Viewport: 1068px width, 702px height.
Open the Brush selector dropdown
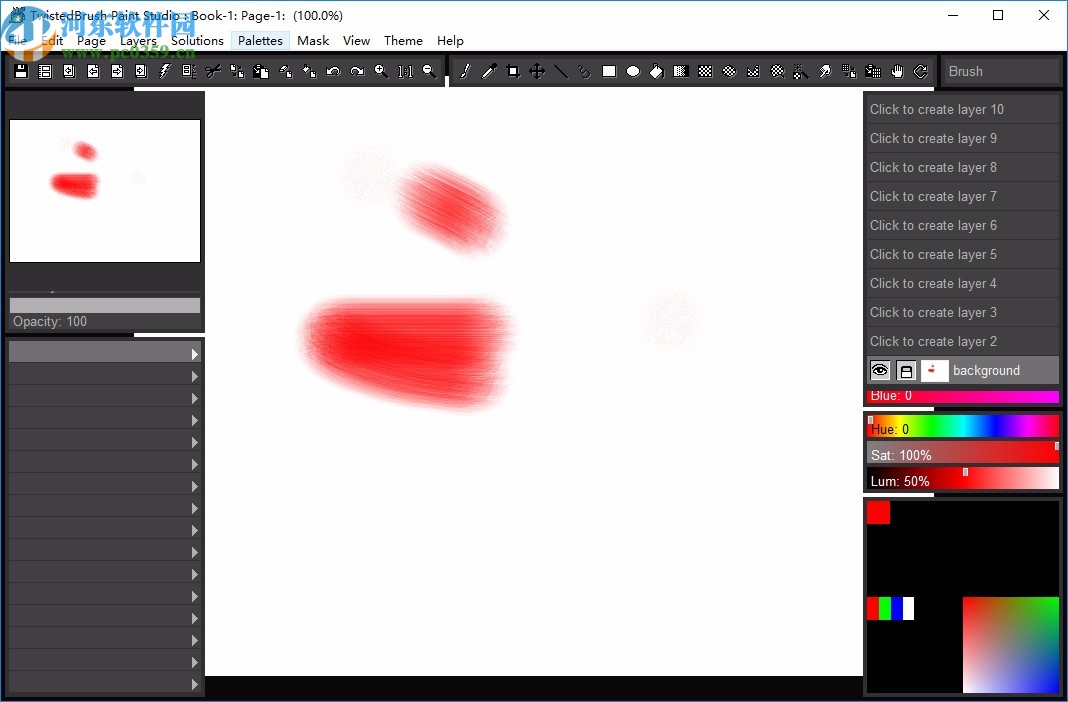1000,70
